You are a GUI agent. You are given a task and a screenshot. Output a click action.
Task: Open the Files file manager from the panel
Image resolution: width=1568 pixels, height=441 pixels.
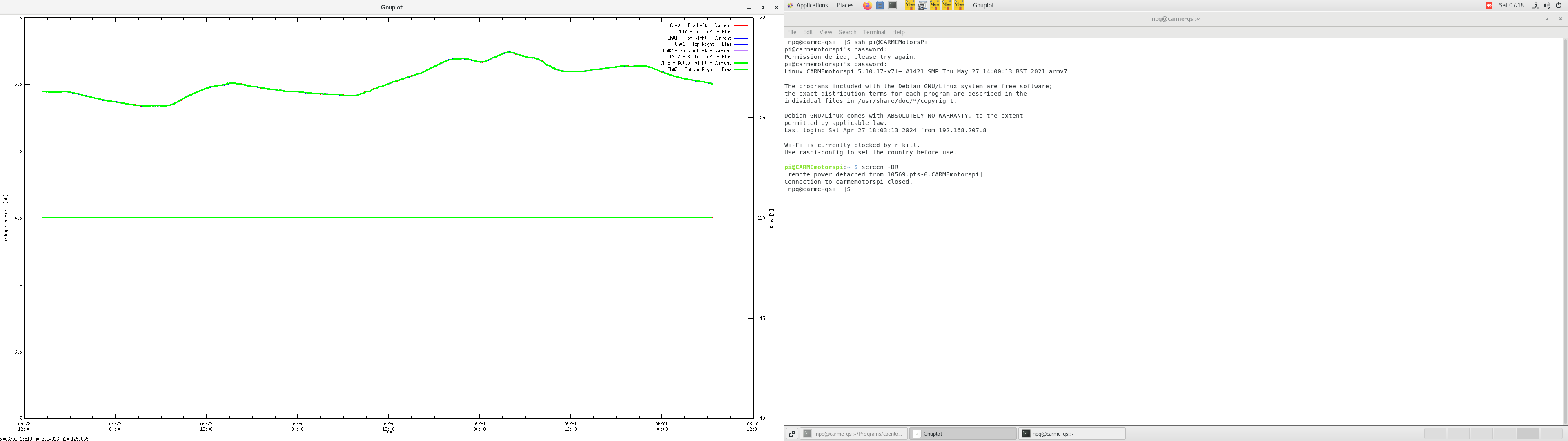point(880,5)
